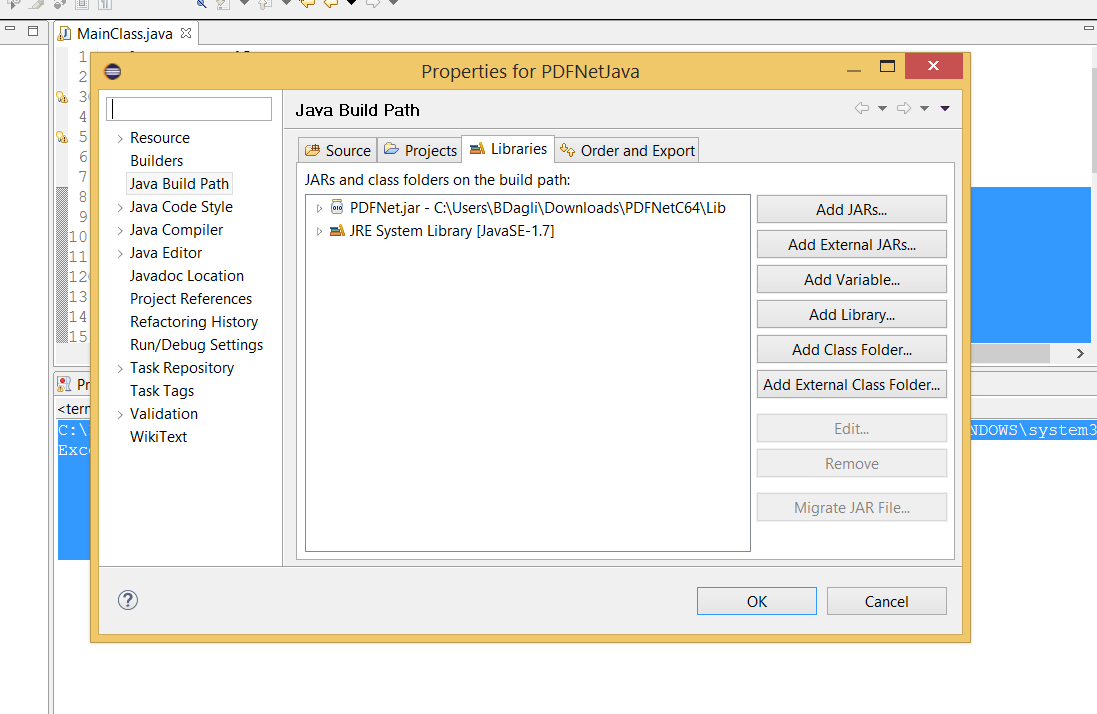Select WikiText in the tree
1097x714 pixels.
click(x=159, y=437)
